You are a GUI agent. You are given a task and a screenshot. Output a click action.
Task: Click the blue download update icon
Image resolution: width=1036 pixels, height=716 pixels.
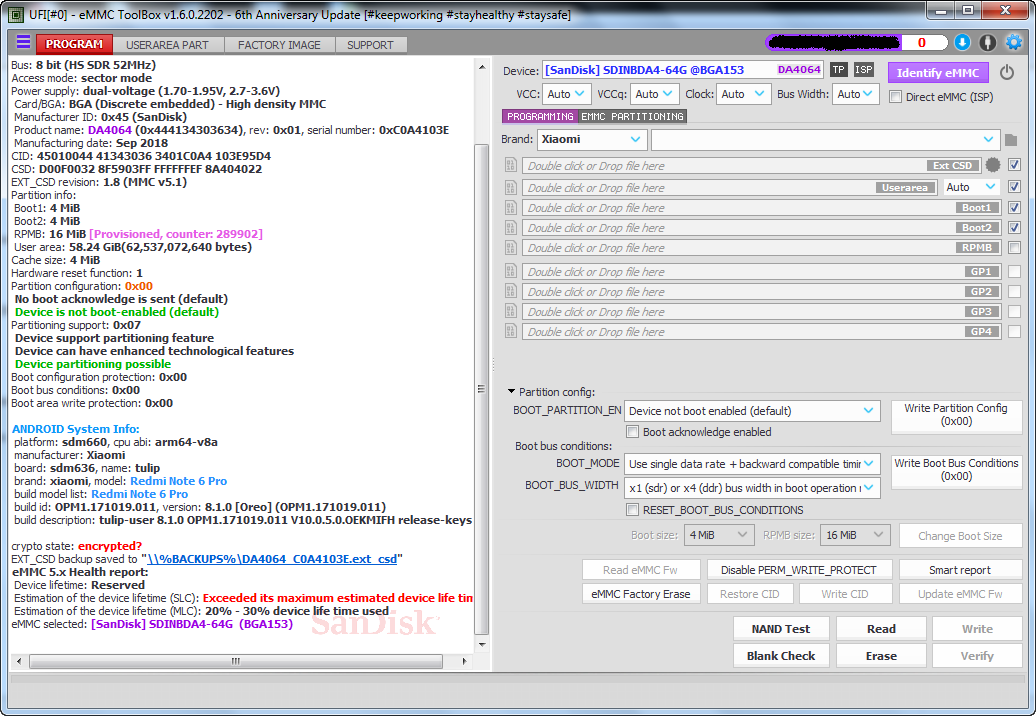coord(963,42)
